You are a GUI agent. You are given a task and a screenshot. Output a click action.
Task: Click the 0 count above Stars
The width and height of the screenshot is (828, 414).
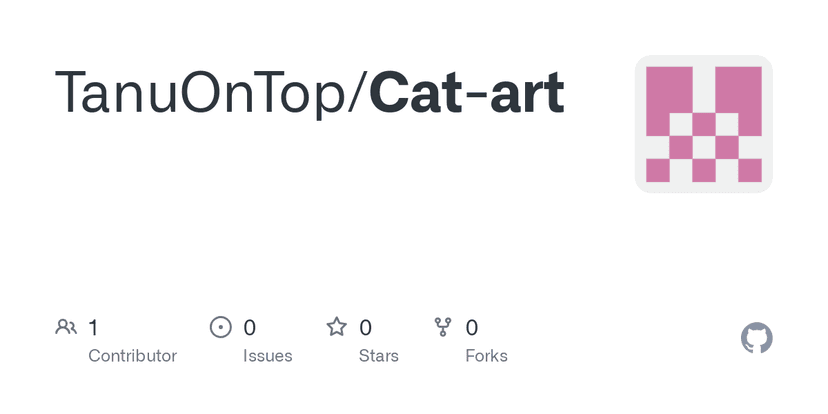[366, 327]
